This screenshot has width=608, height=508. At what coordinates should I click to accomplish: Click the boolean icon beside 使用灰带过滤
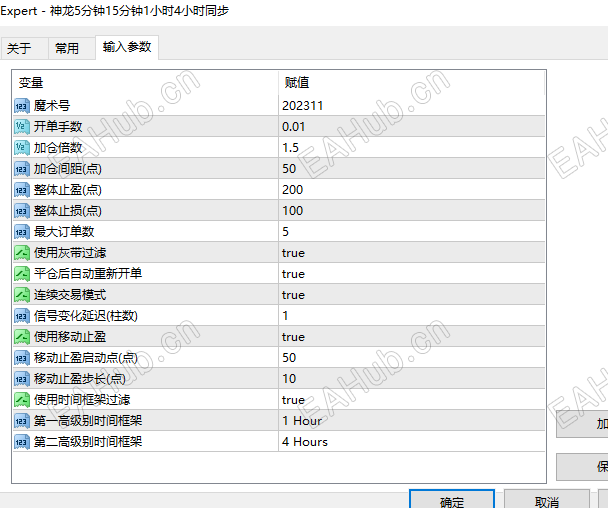point(22,253)
